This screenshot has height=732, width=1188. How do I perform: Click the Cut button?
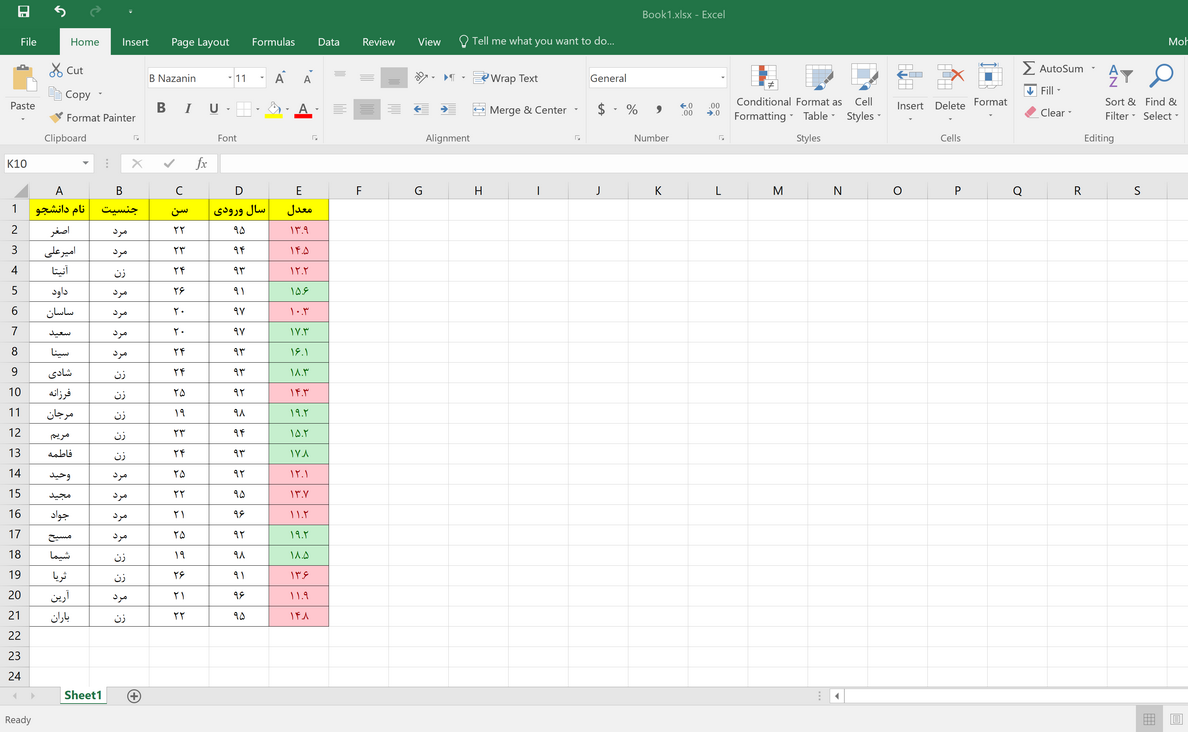tap(67, 70)
